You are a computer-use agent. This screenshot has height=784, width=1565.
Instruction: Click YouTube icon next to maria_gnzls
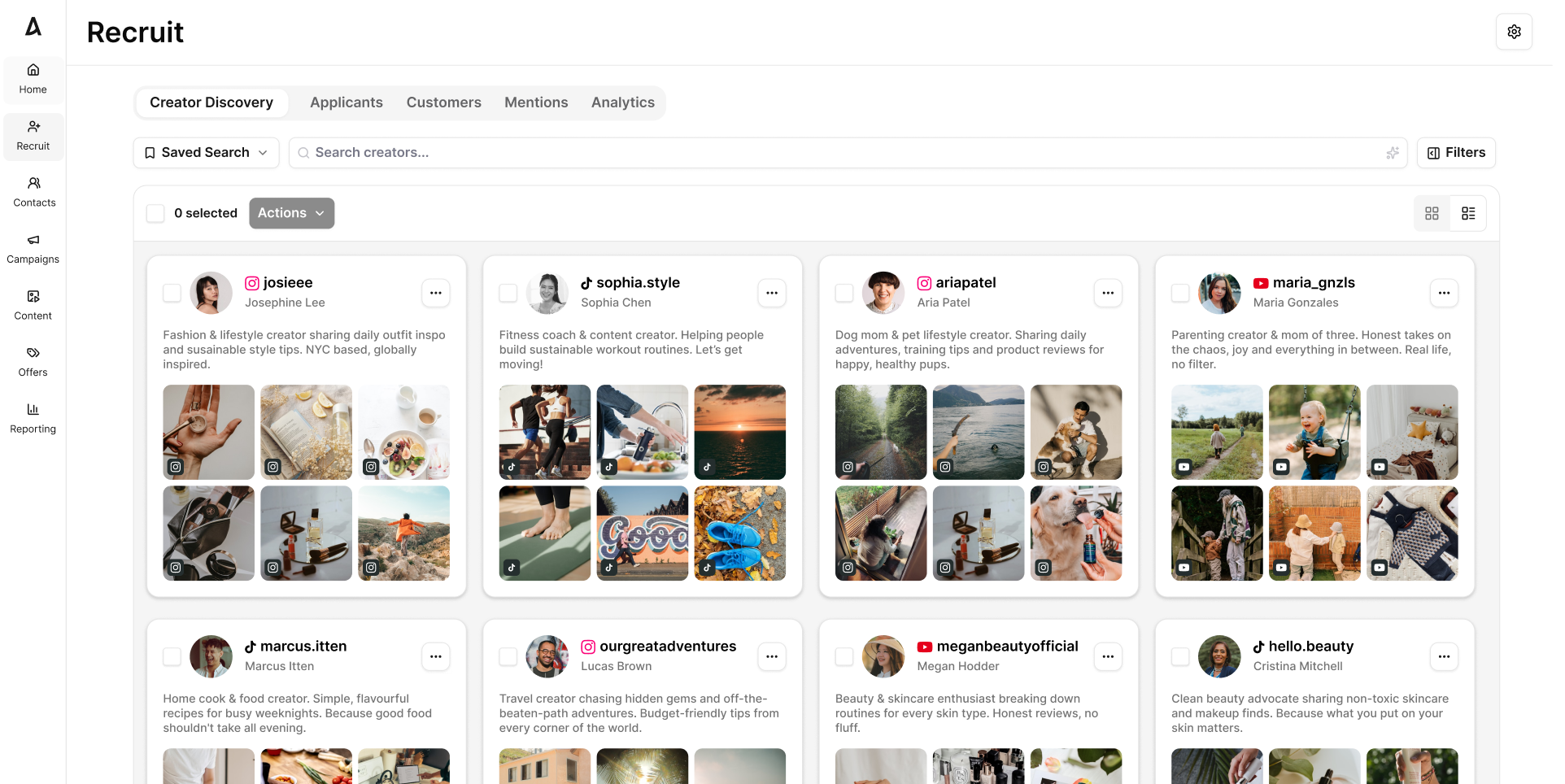(1261, 283)
